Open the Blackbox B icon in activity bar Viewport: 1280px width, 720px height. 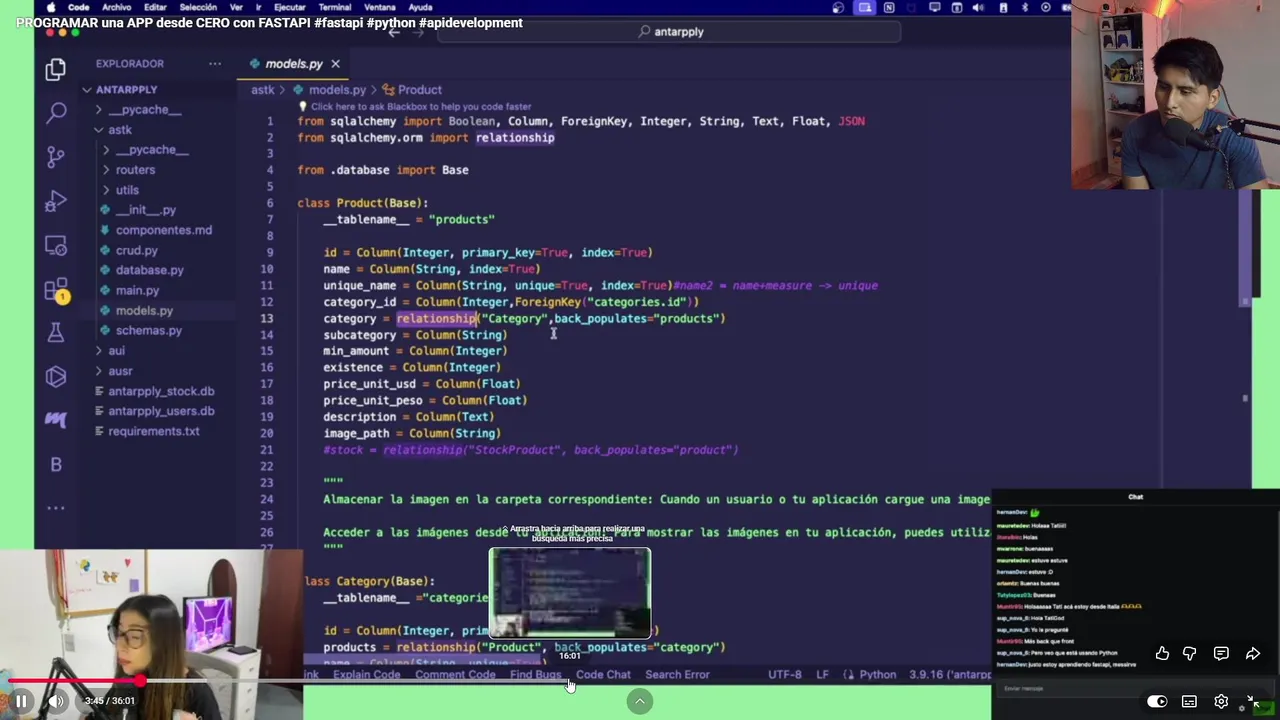56,464
